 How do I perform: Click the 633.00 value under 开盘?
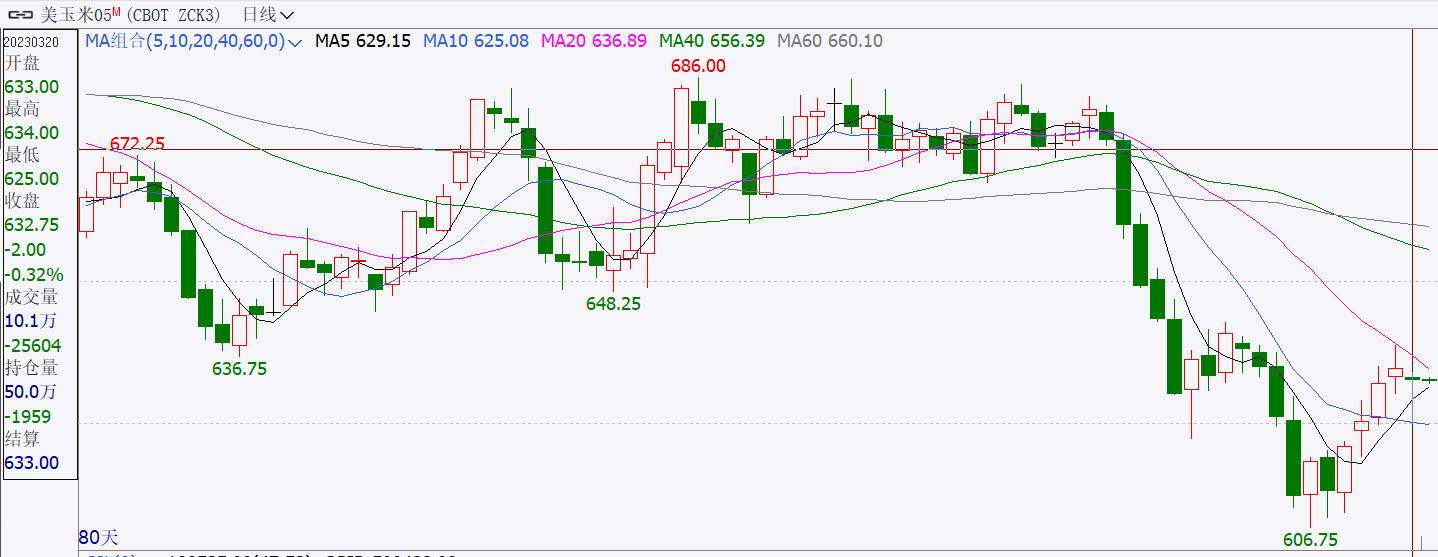[x=31, y=87]
